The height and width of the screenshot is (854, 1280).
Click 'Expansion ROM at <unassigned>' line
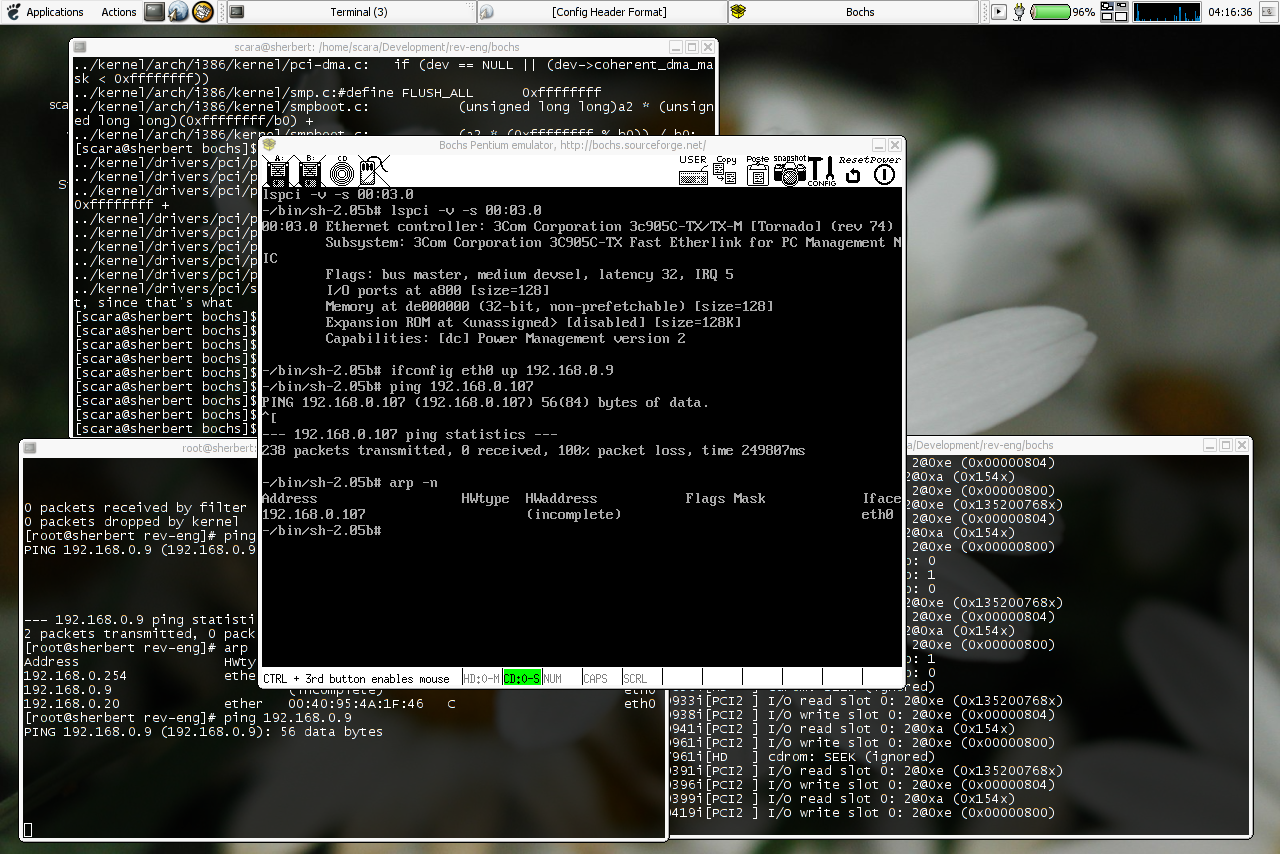533,322
